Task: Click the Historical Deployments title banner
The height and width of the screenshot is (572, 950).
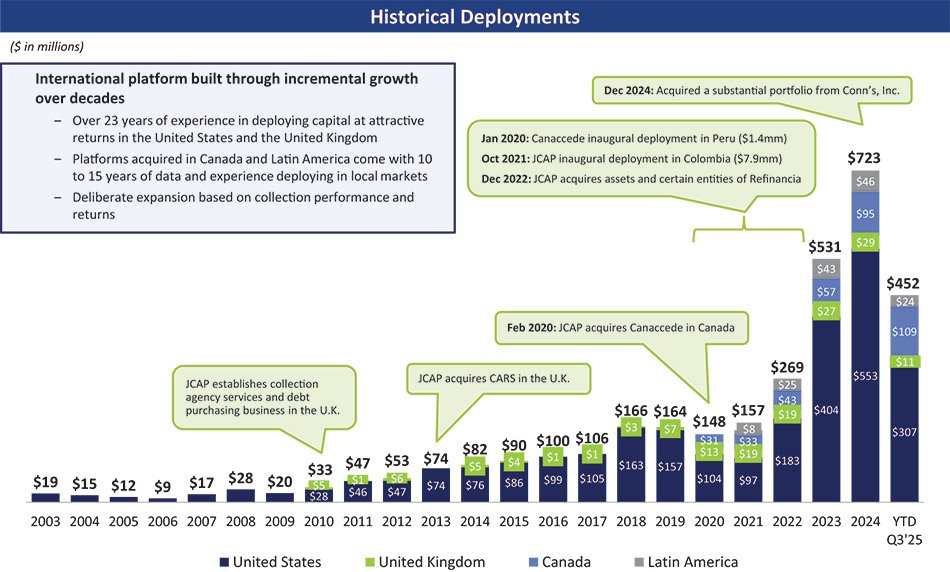Action: pyautogui.click(x=475, y=17)
